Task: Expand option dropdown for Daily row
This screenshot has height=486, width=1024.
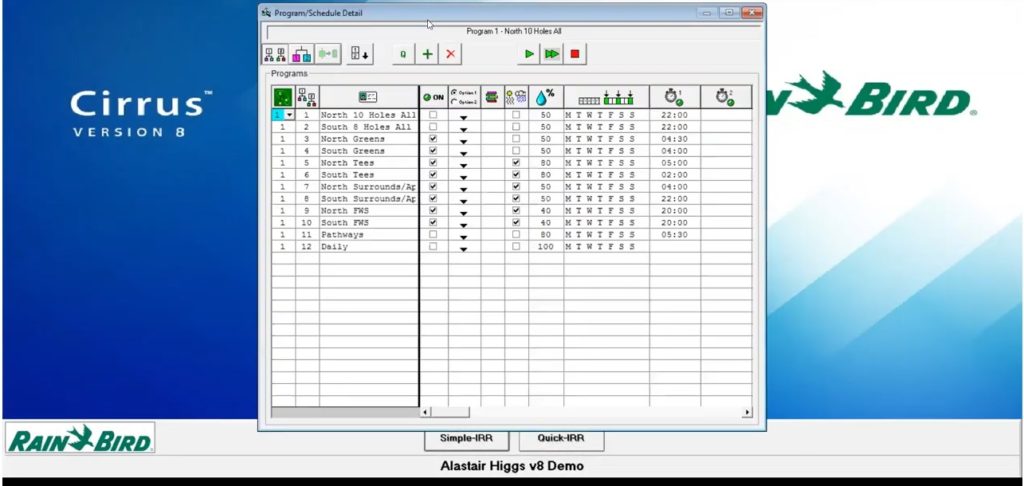Action: coord(464,249)
